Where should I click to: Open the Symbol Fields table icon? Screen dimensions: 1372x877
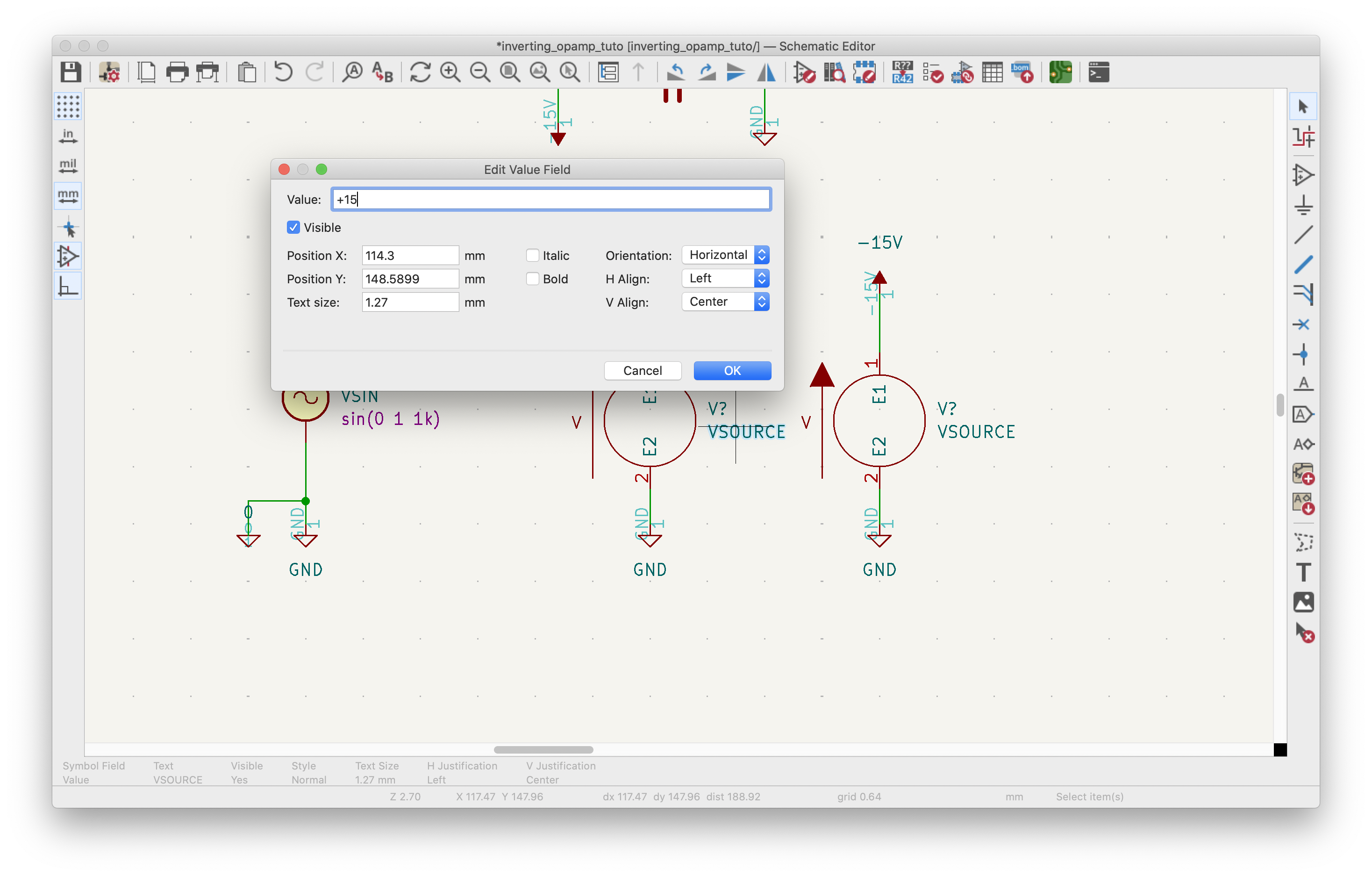tap(993, 72)
